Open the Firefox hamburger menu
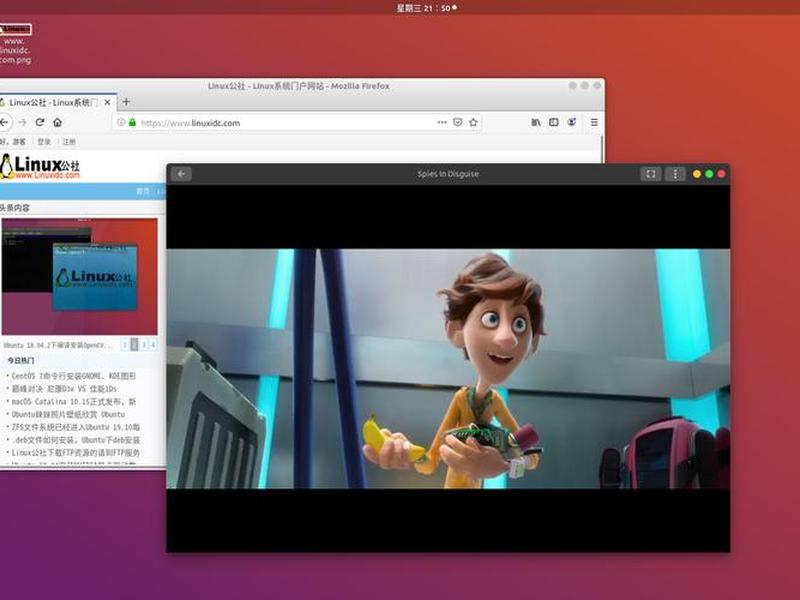This screenshot has height=600, width=800. click(594, 122)
